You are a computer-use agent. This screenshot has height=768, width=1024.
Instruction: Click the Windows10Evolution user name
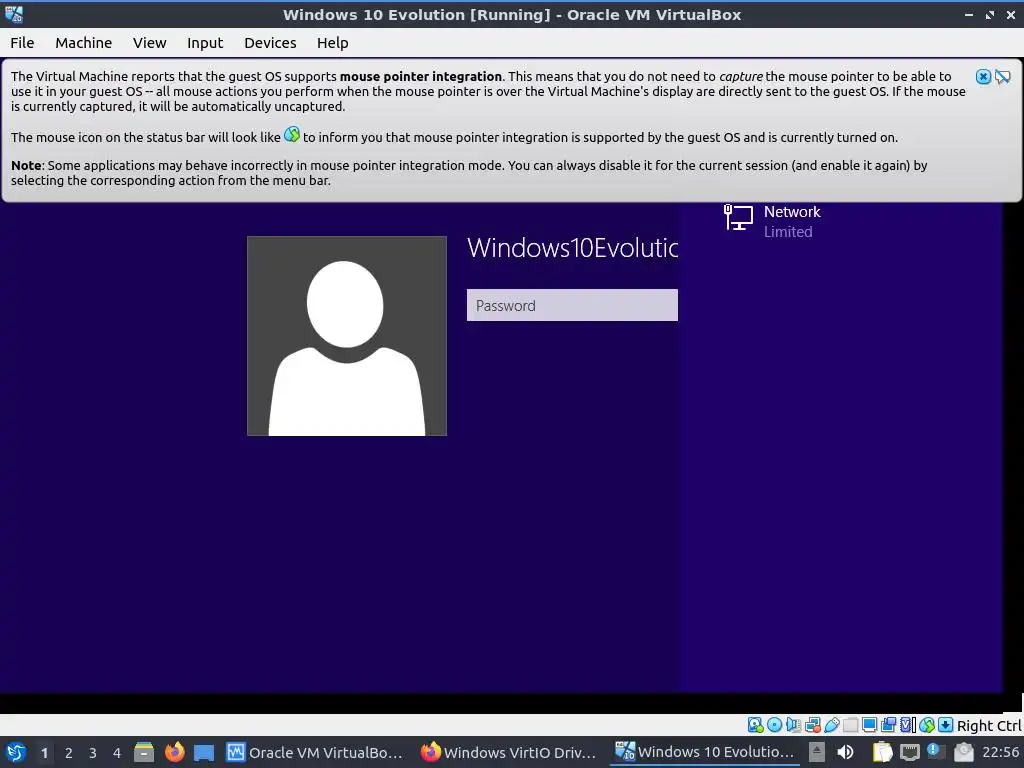[x=572, y=248]
